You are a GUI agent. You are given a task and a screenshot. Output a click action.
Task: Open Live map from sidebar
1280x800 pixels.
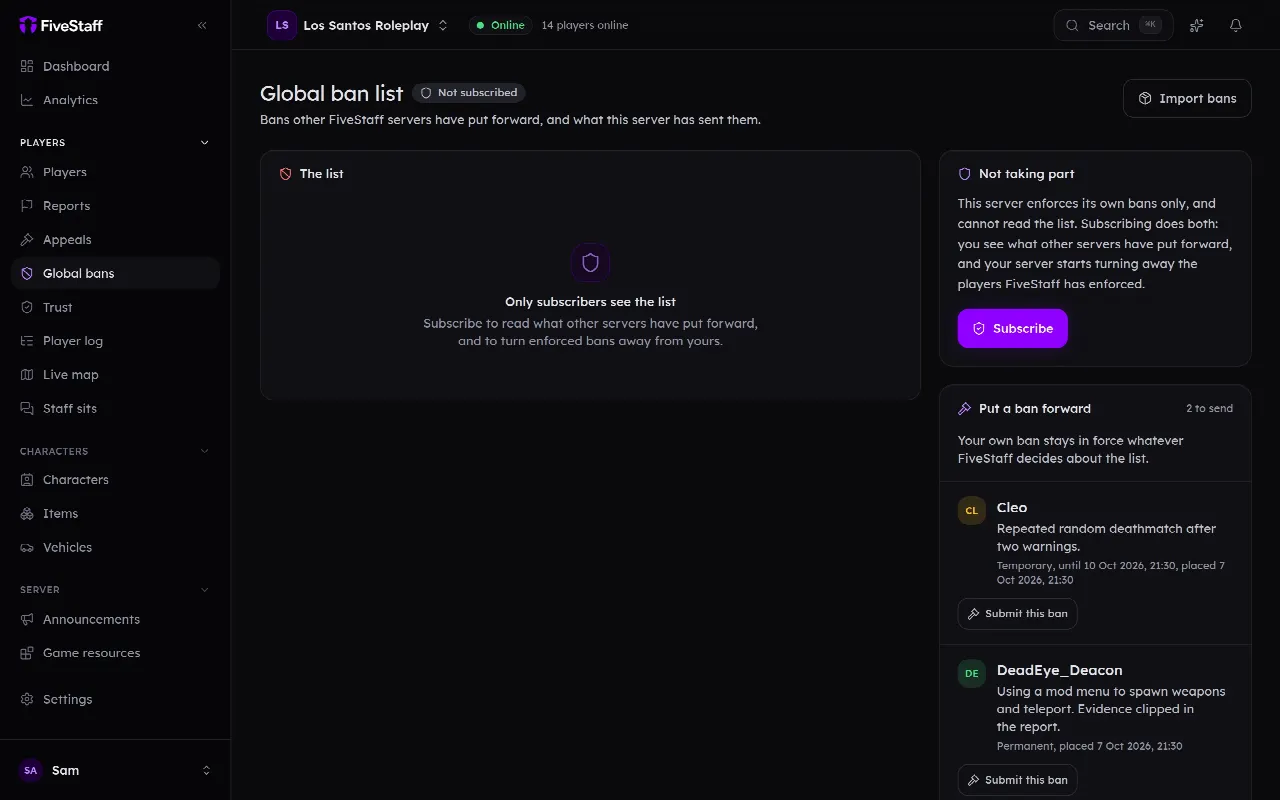point(115,375)
